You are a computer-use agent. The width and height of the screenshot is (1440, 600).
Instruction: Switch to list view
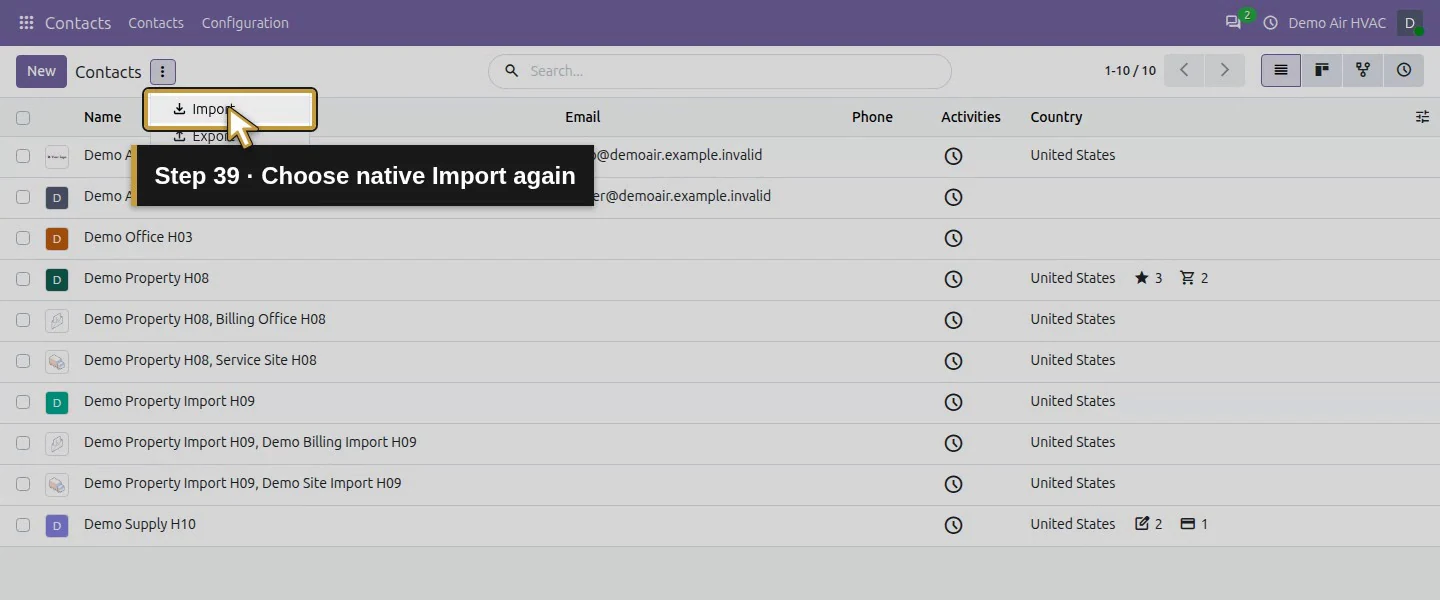1281,70
